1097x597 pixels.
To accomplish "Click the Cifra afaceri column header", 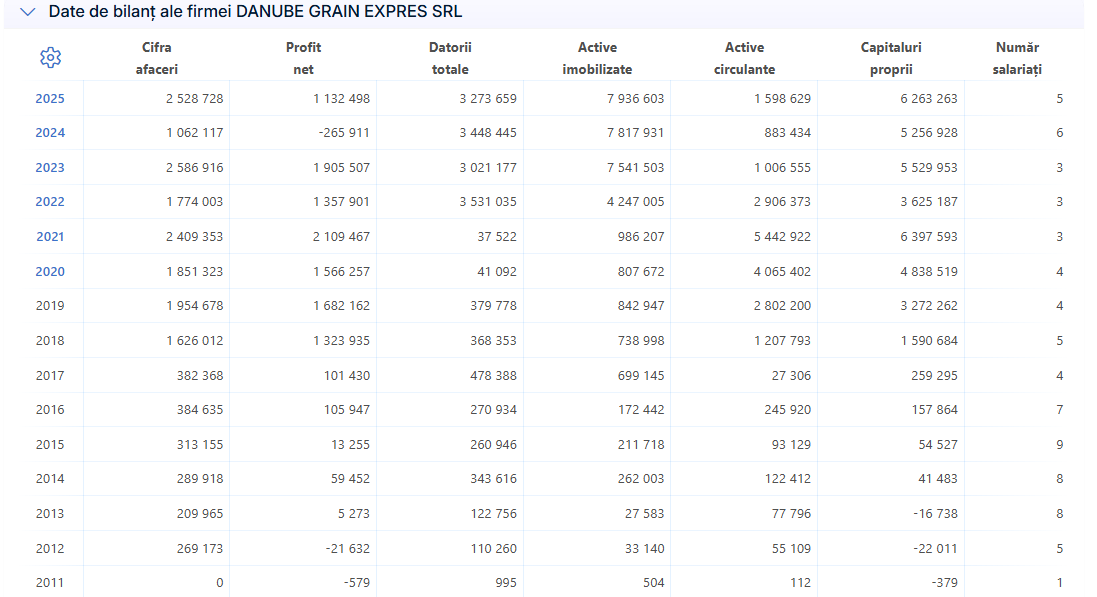I will 157,58.
